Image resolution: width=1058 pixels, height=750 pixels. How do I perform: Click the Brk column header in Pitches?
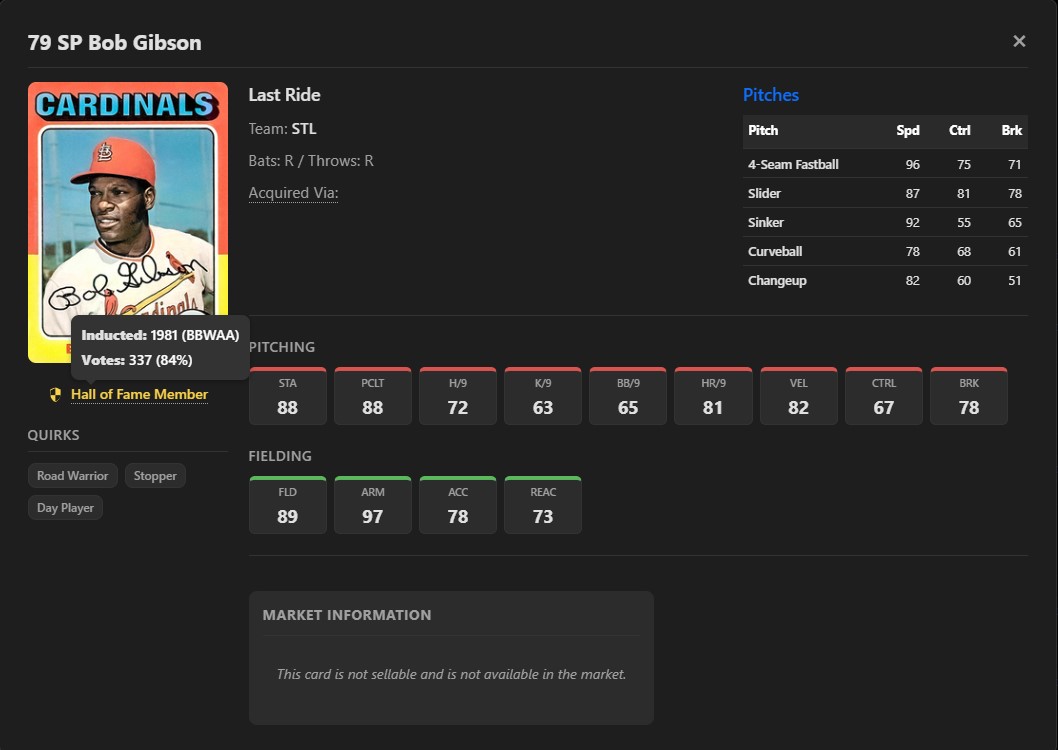(1011, 130)
